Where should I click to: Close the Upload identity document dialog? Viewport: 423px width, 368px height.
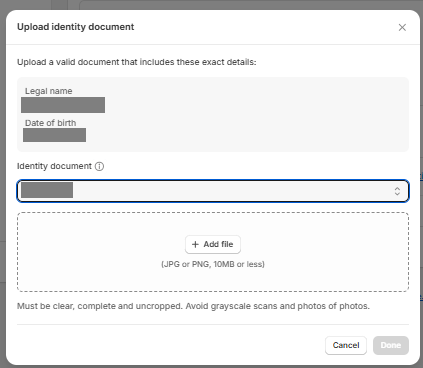tap(402, 27)
